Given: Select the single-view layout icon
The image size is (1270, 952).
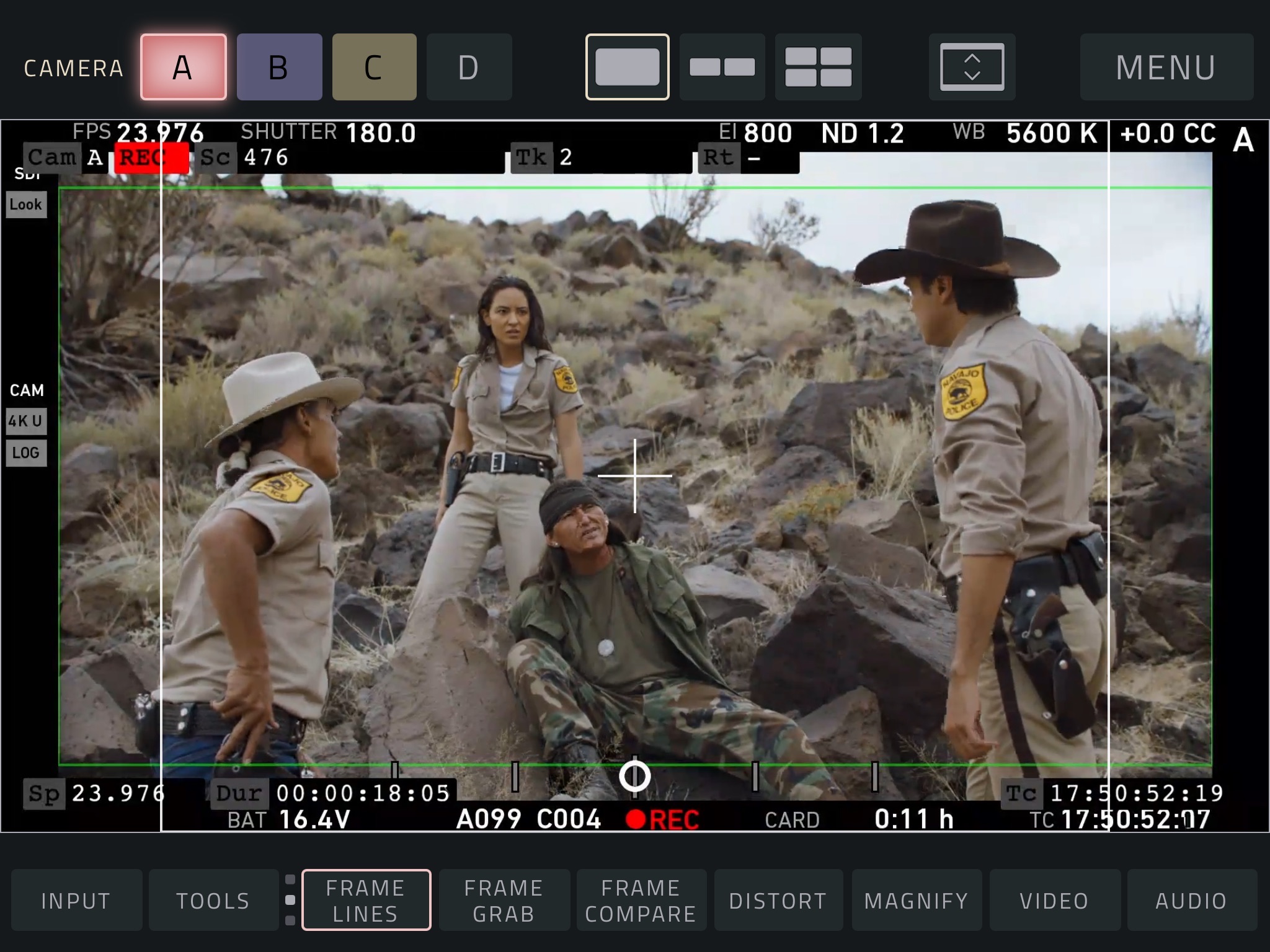Looking at the screenshot, I should tap(627, 67).
